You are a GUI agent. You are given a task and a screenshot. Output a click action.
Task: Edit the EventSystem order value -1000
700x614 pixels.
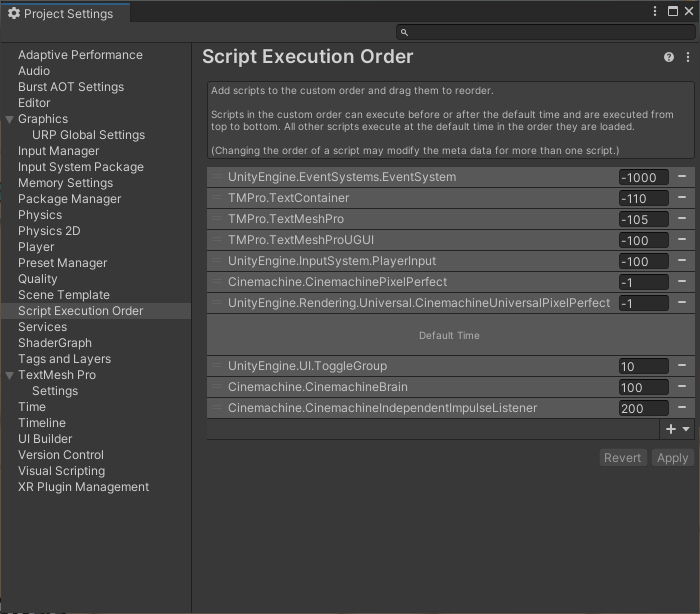pyautogui.click(x=643, y=177)
